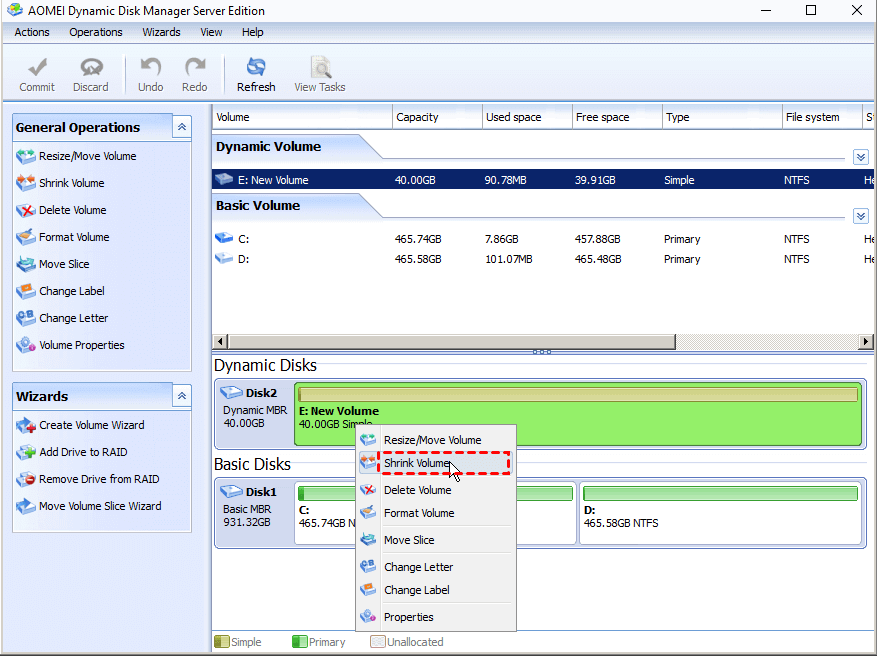This screenshot has height=656, width=877.
Task: Open Create Volume Wizard
Action: tap(91, 425)
